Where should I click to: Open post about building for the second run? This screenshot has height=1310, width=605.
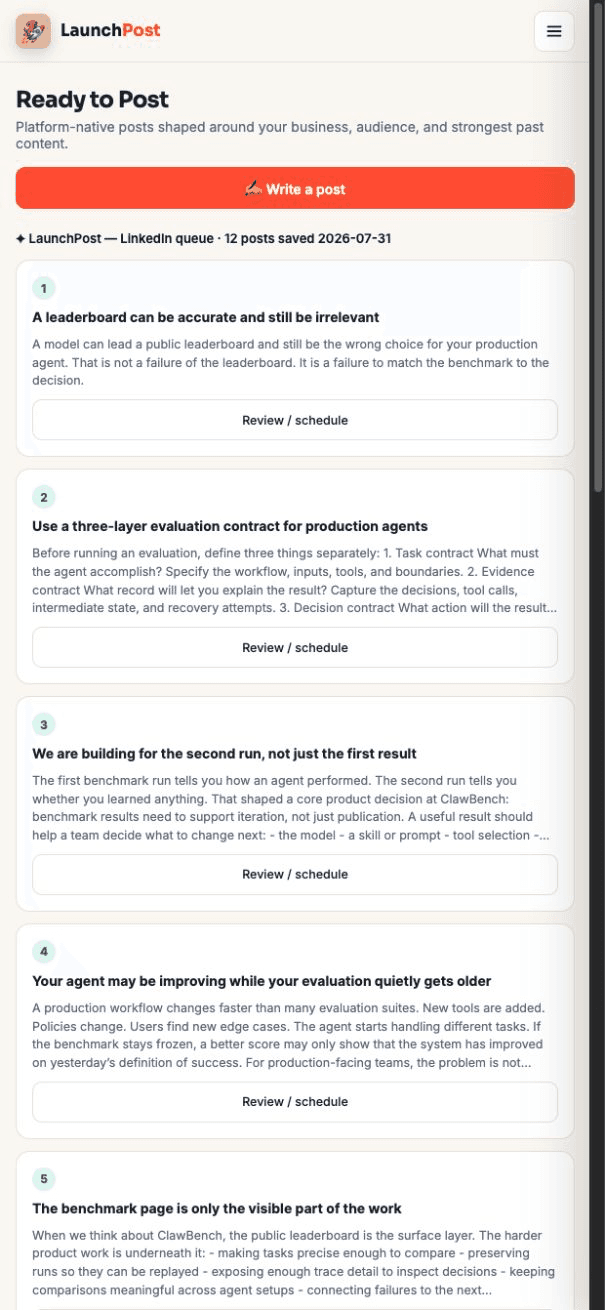[224, 753]
